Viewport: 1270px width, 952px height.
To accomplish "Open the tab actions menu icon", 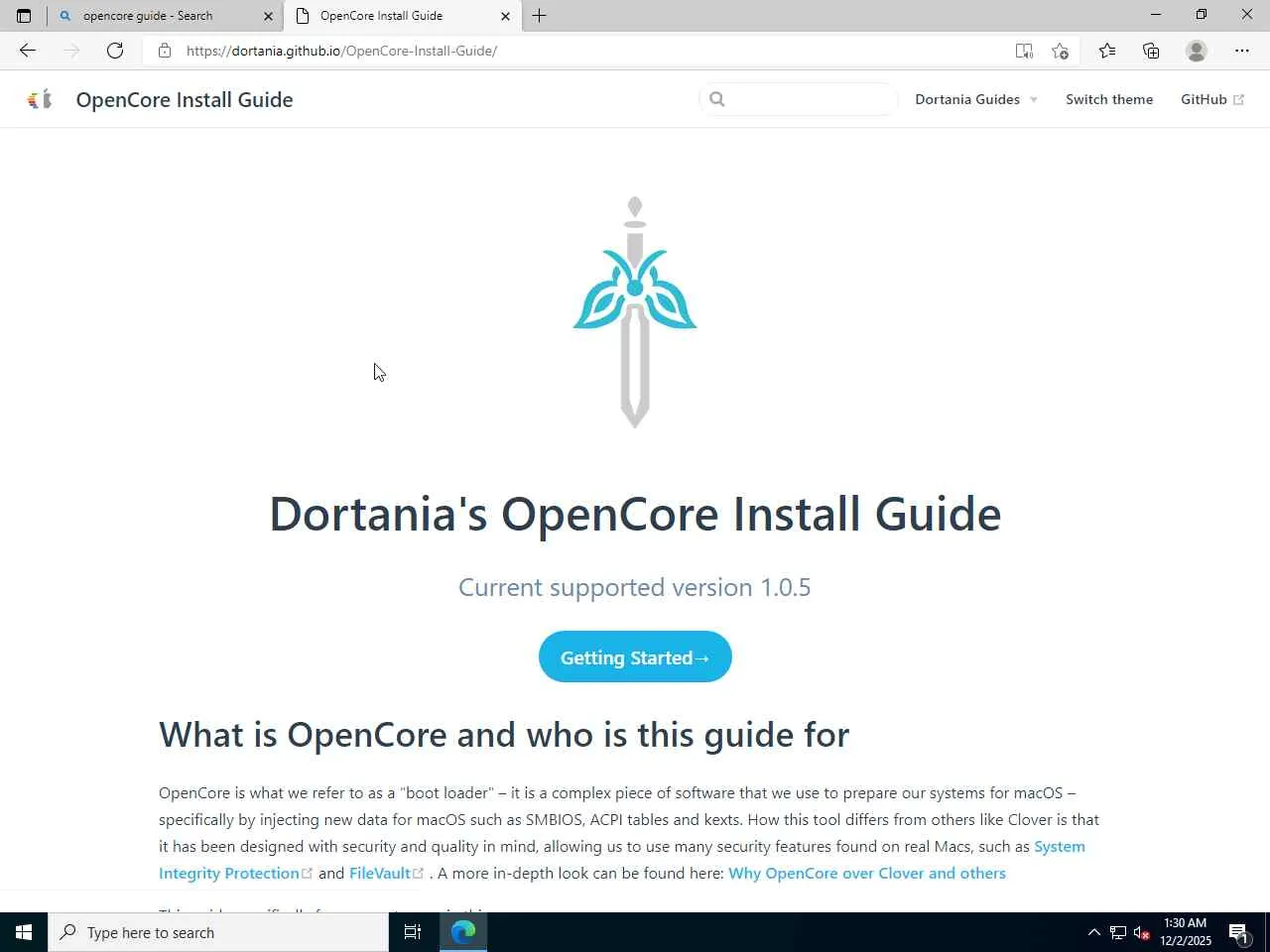I will (x=24, y=16).
